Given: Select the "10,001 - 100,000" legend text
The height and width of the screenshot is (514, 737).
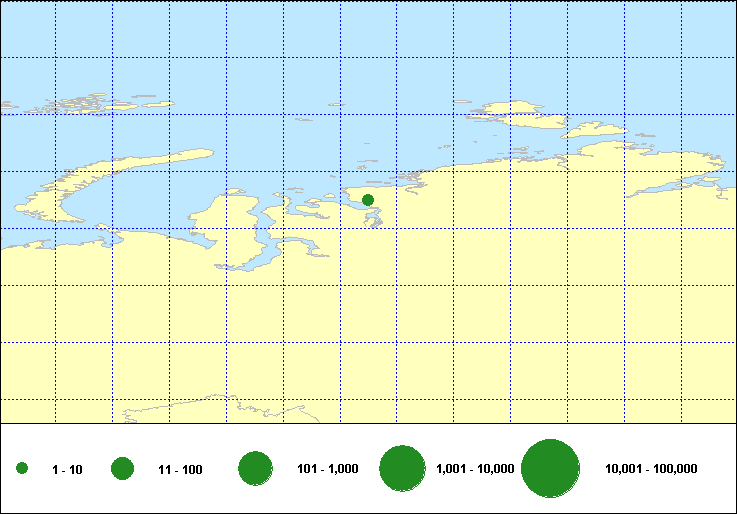Looking at the screenshot, I should pyautogui.click(x=651, y=469).
